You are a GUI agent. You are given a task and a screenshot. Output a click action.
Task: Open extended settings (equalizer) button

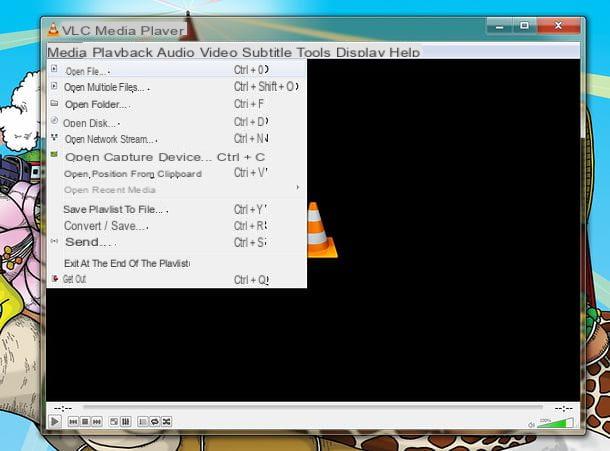coord(126,421)
